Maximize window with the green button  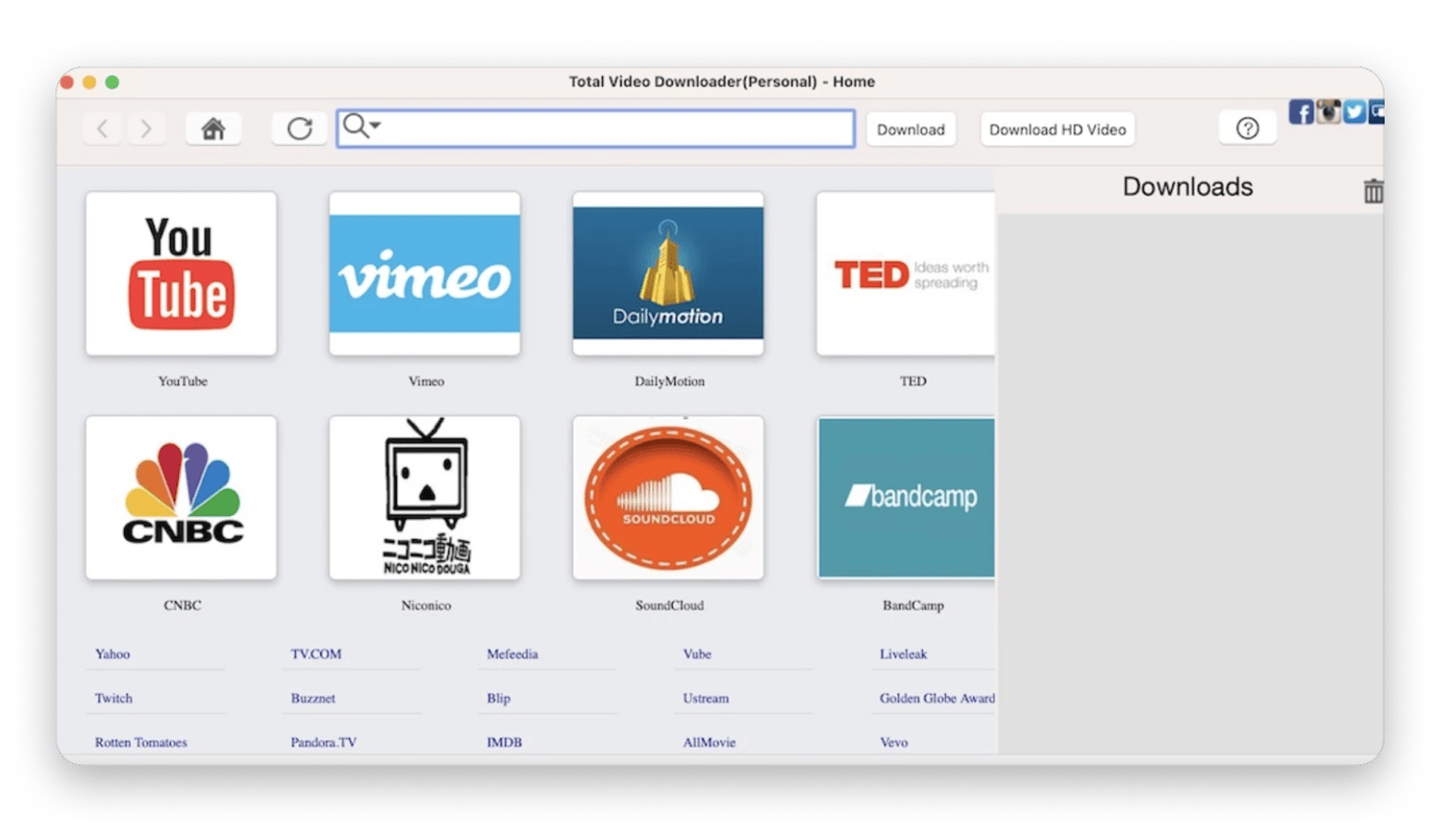tap(112, 82)
